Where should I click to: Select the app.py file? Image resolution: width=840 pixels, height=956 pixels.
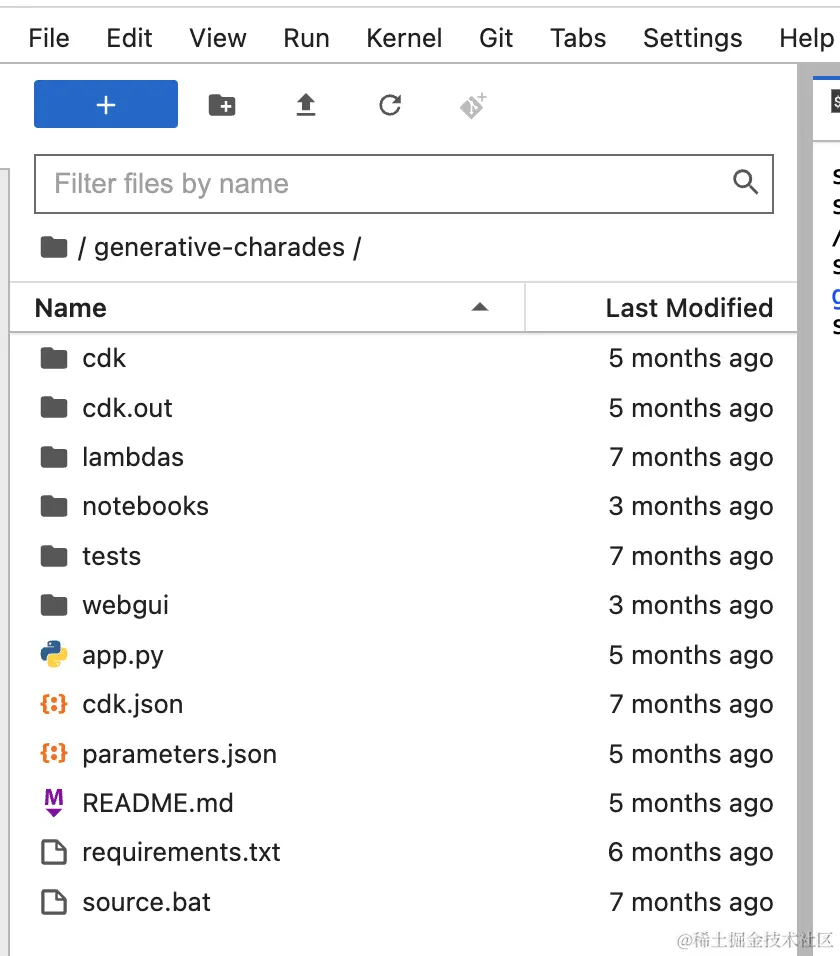click(x=404, y=655)
